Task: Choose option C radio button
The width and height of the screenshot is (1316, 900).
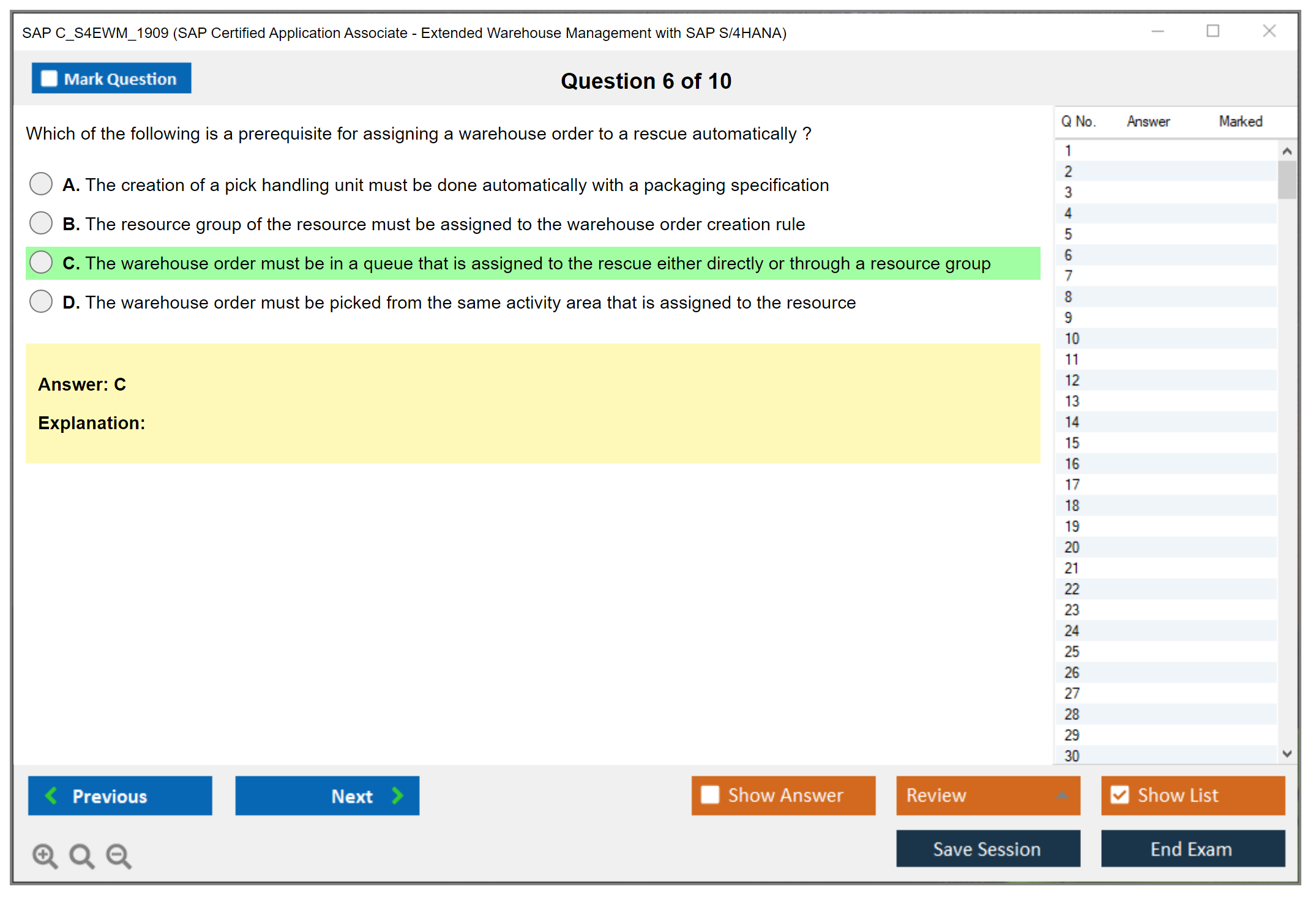Action: click(41, 262)
